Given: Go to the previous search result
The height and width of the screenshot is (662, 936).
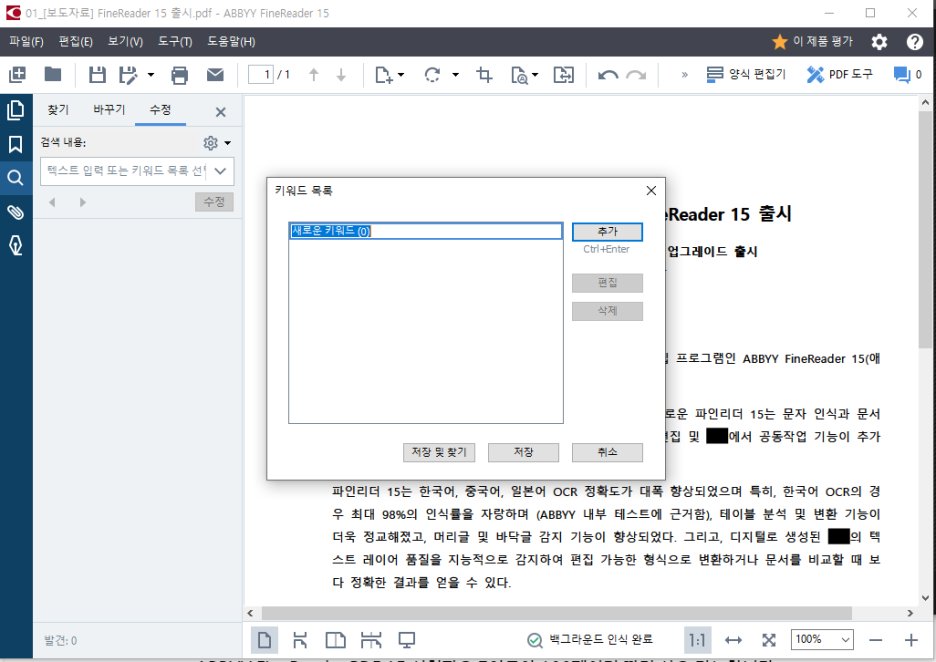Looking at the screenshot, I should [x=53, y=202].
